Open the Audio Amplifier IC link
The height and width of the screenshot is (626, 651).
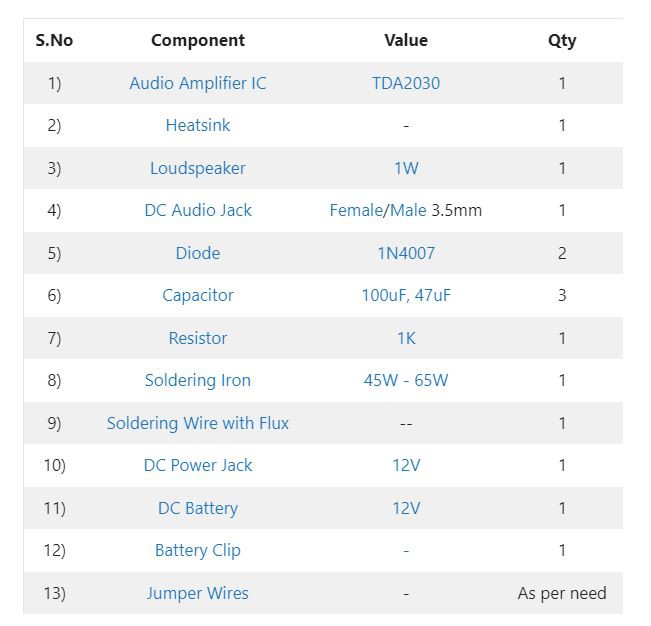(x=198, y=83)
